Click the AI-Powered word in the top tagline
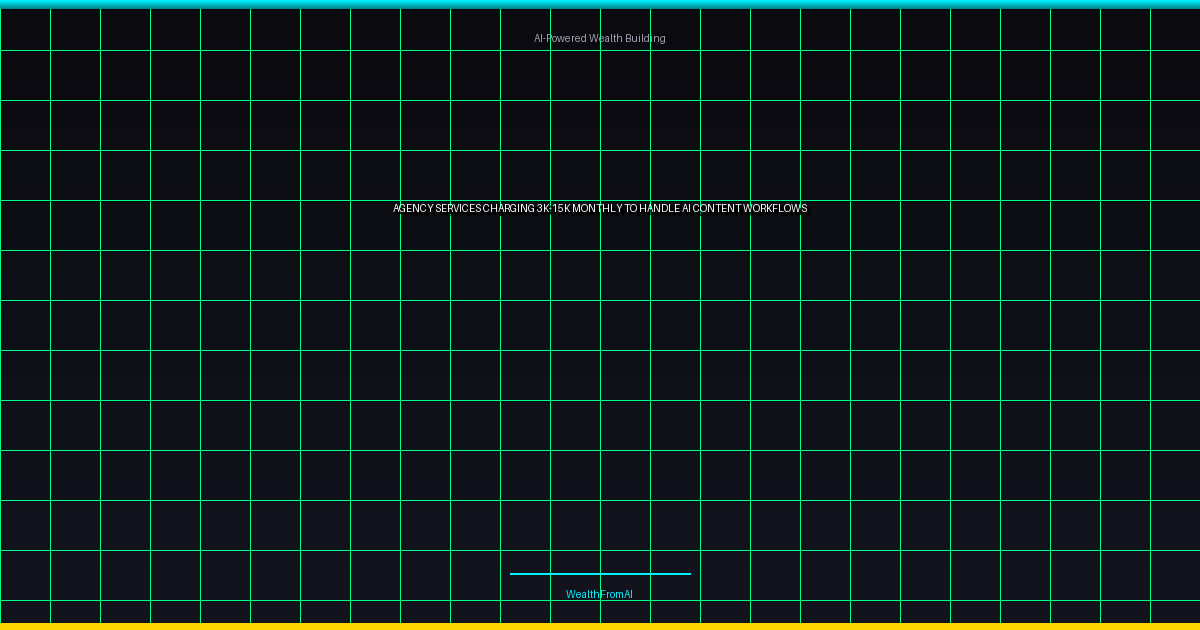The width and height of the screenshot is (1200, 630). click(x=560, y=38)
